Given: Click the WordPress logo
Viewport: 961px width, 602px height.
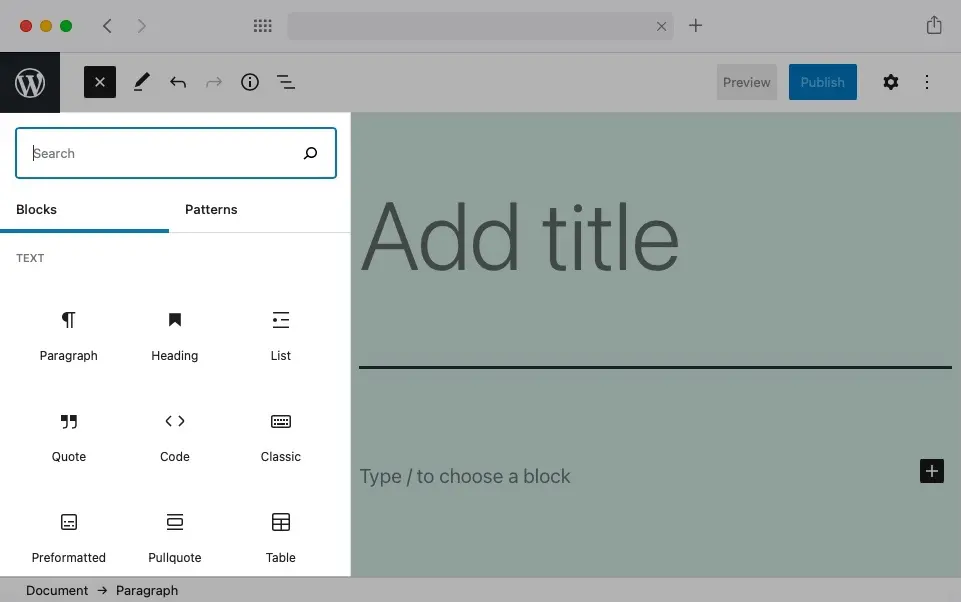Looking at the screenshot, I should 29,82.
